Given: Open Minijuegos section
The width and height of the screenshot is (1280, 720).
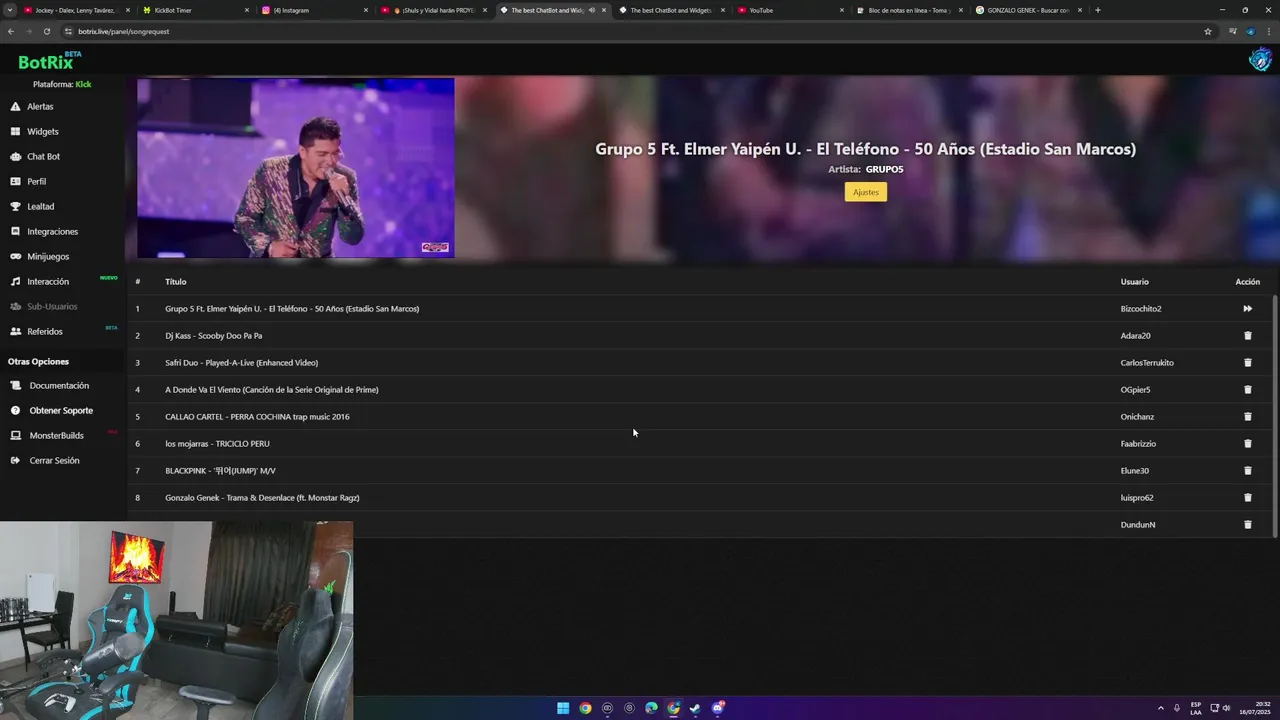Looking at the screenshot, I should tap(48, 256).
